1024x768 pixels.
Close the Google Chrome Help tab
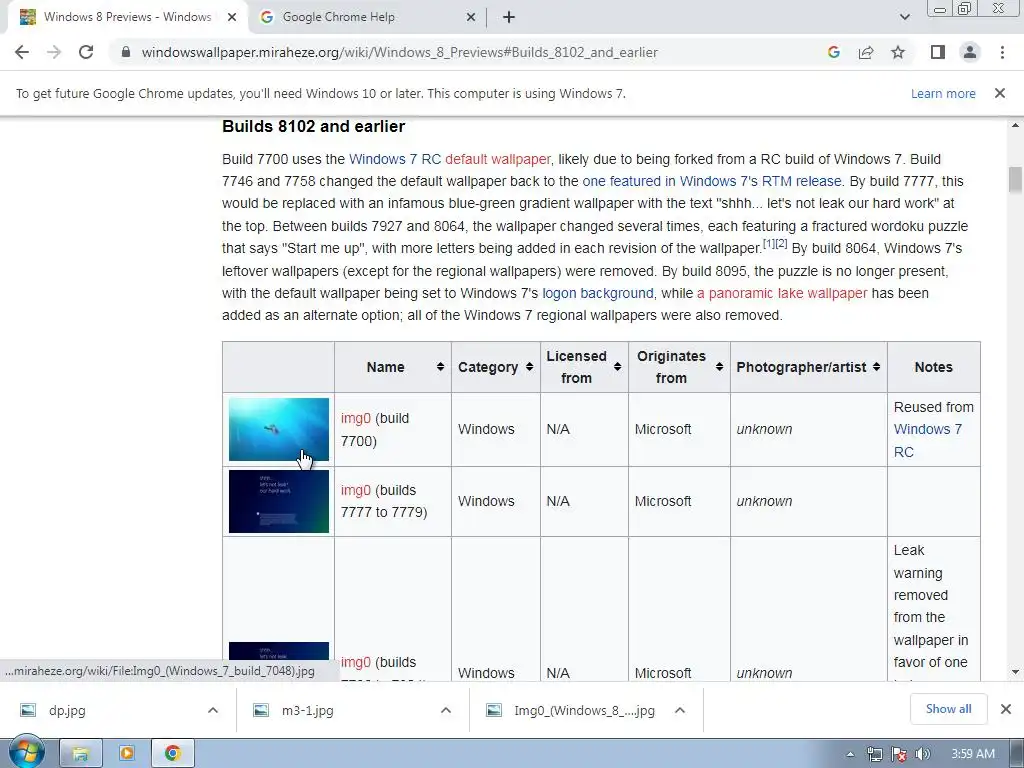coord(471,17)
